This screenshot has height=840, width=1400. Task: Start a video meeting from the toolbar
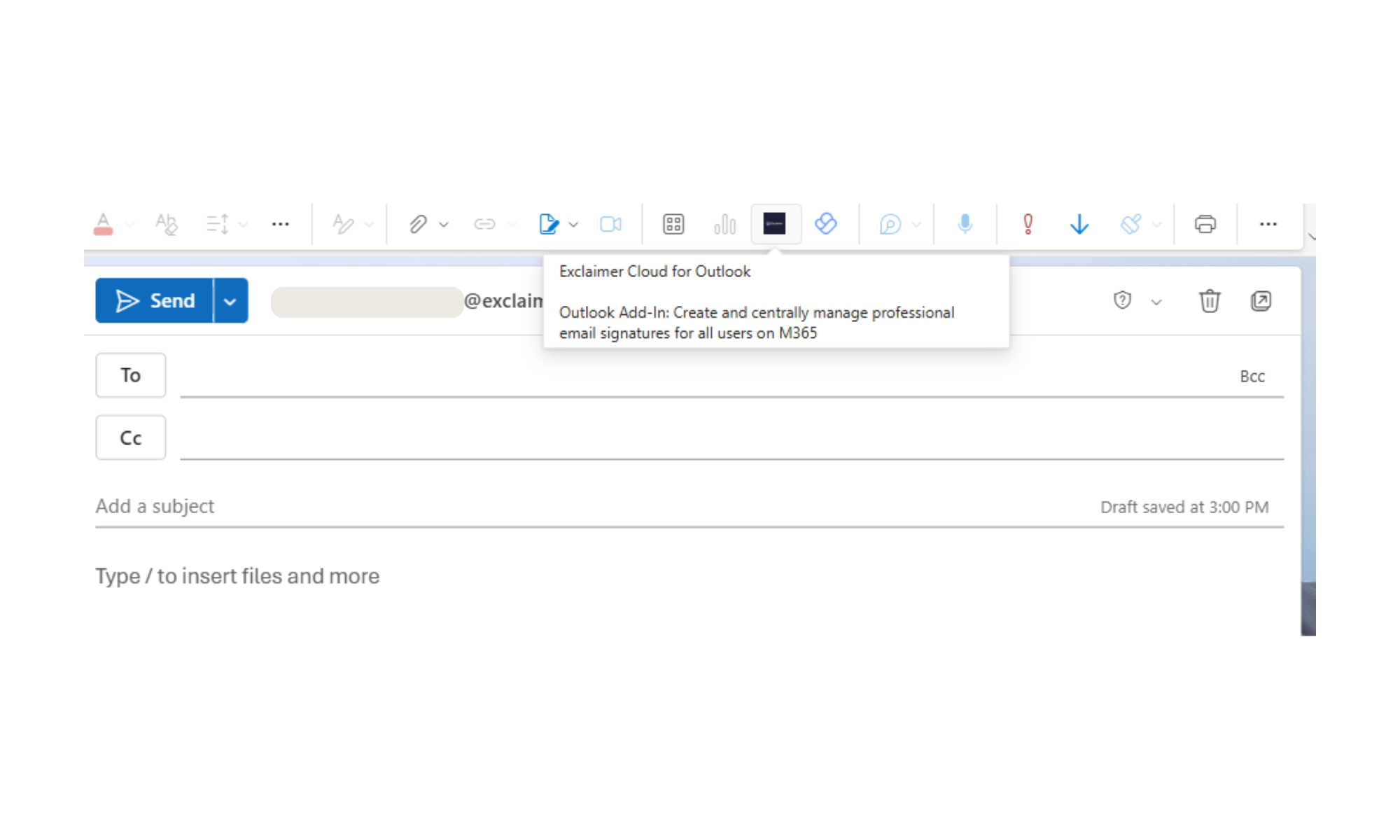tap(610, 224)
